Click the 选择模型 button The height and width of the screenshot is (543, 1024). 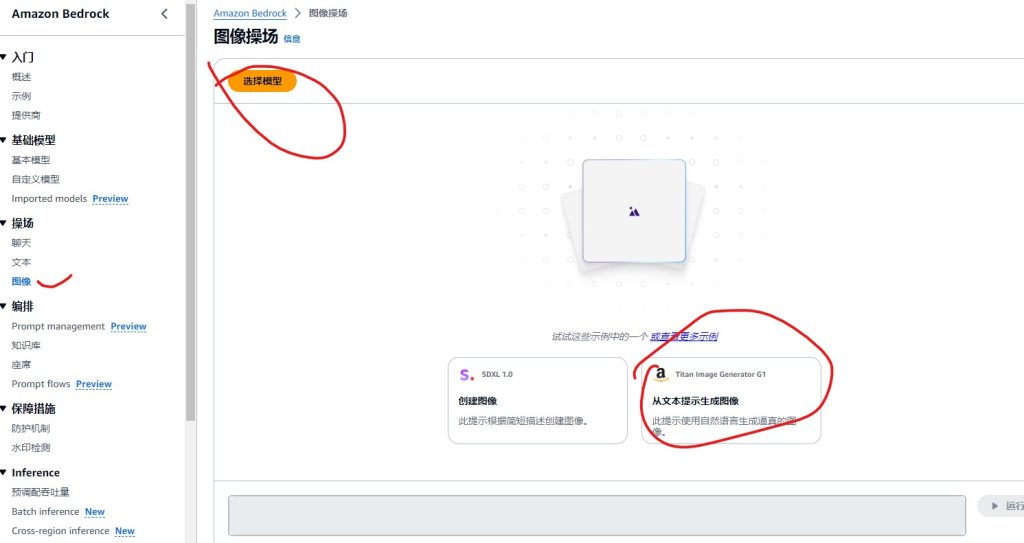coord(262,81)
